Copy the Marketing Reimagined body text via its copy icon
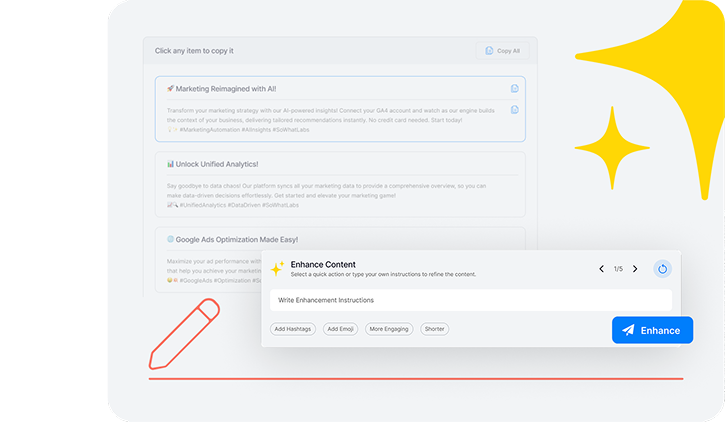Screen dimensions: 725x422 (x=515, y=110)
